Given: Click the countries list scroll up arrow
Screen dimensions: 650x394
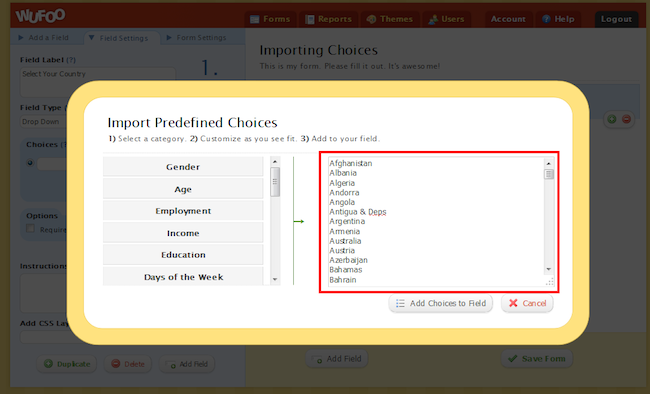Looking at the screenshot, I should [x=549, y=163].
